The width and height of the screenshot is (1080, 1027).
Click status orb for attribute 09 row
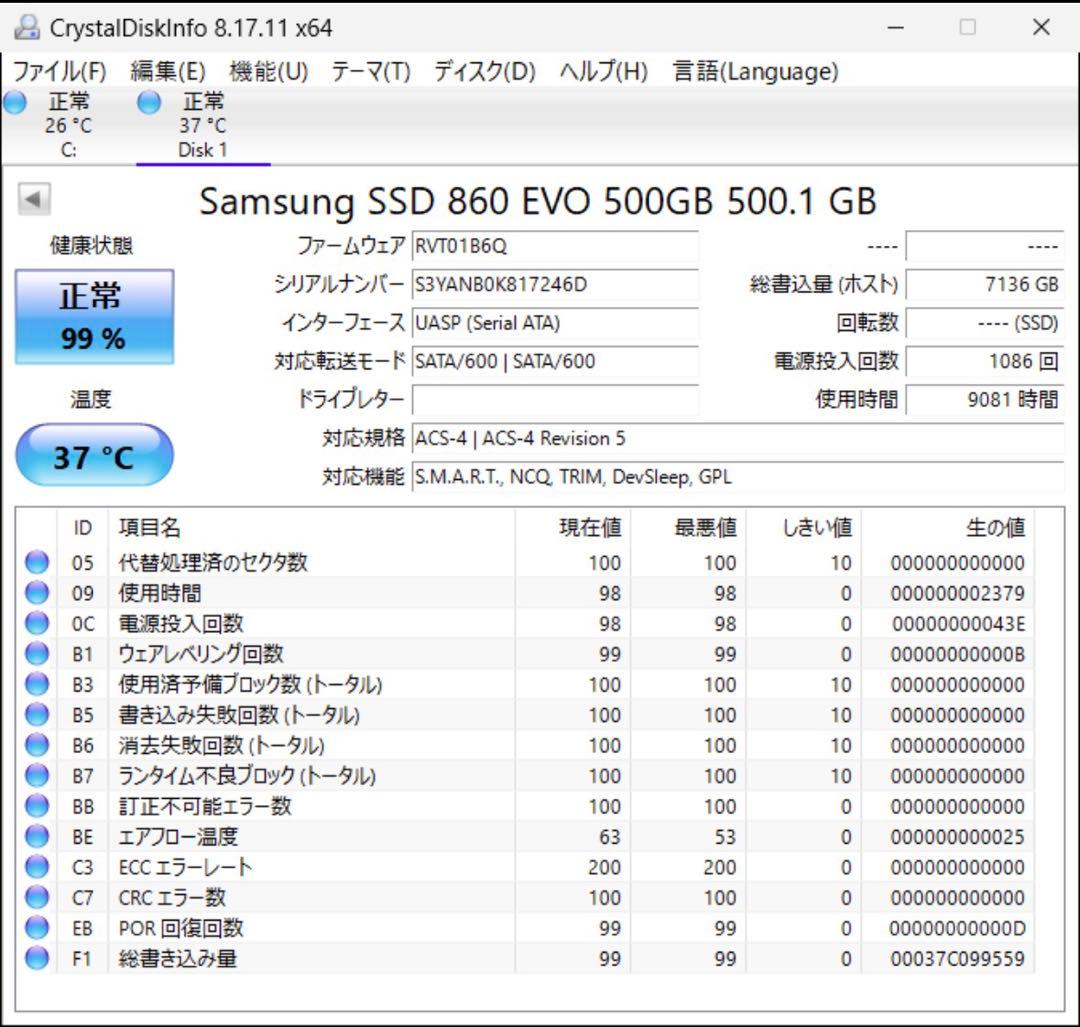click(x=37, y=592)
